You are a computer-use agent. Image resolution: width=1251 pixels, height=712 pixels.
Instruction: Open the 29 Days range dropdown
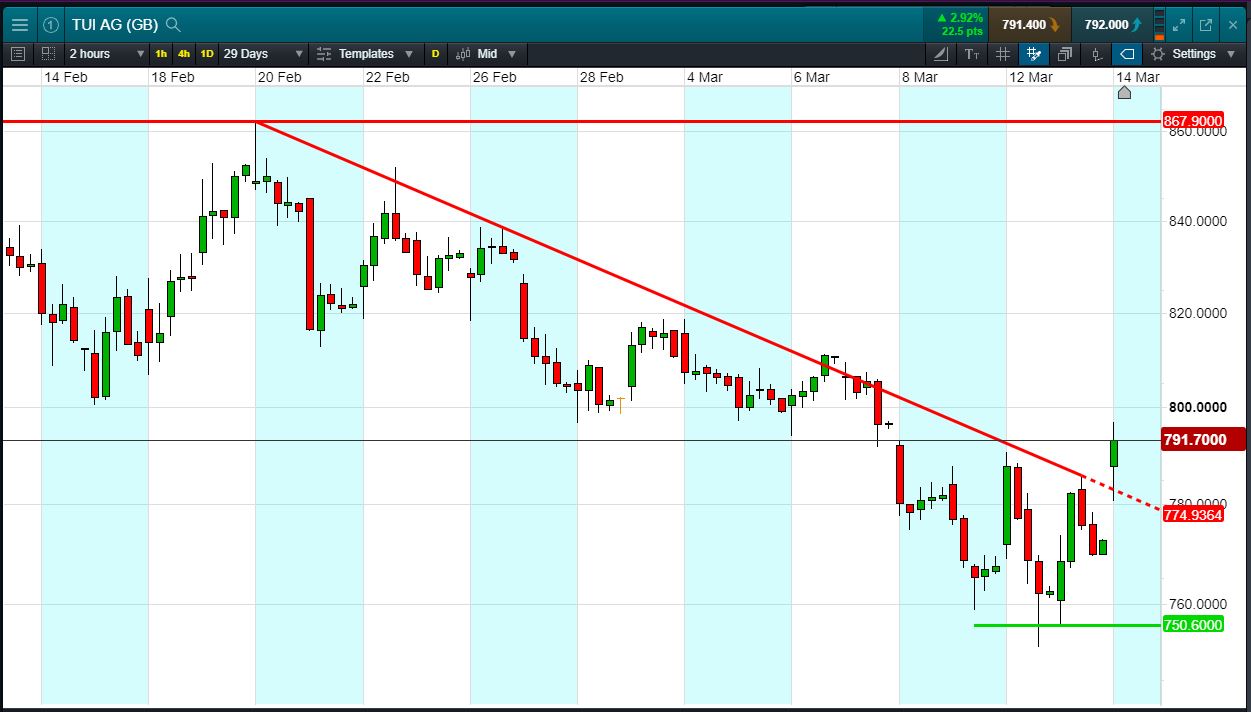(x=263, y=54)
